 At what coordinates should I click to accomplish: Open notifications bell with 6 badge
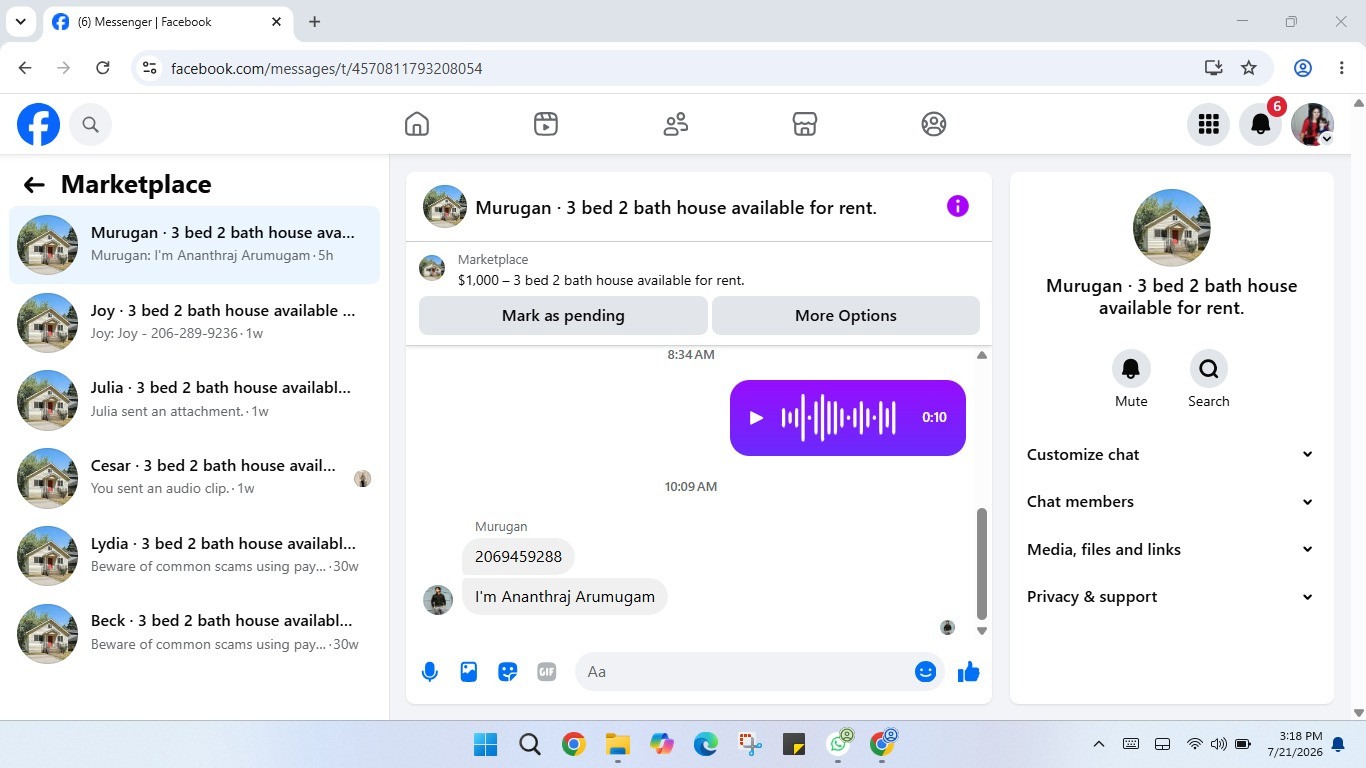coord(1261,124)
